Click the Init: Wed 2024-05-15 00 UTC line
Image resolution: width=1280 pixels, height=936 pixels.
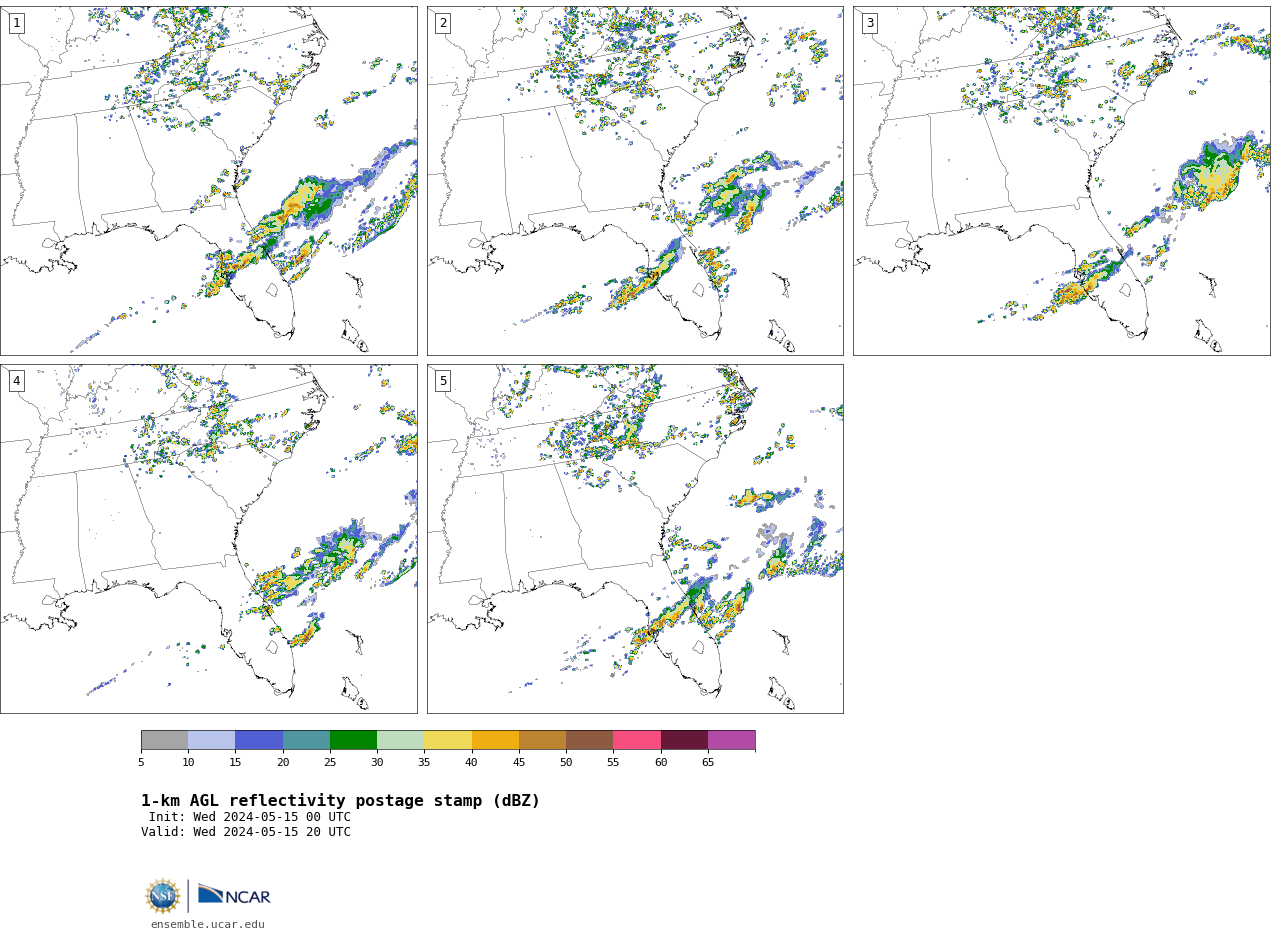coord(250,817)
